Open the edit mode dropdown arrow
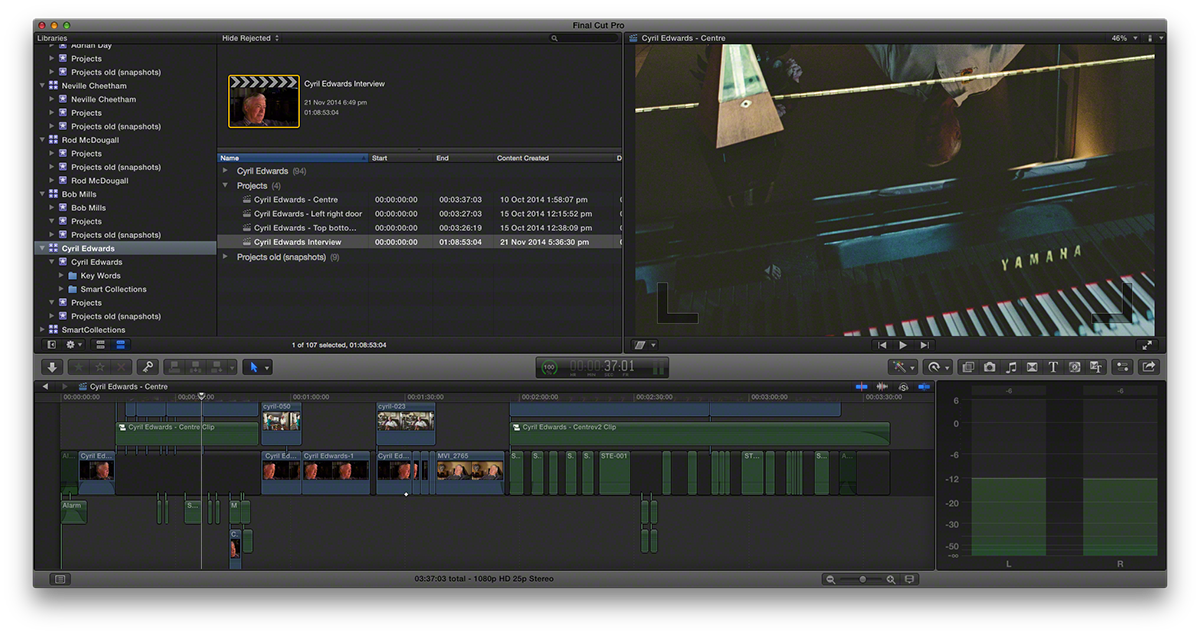1200x635 pixels. tap(232, 367)
